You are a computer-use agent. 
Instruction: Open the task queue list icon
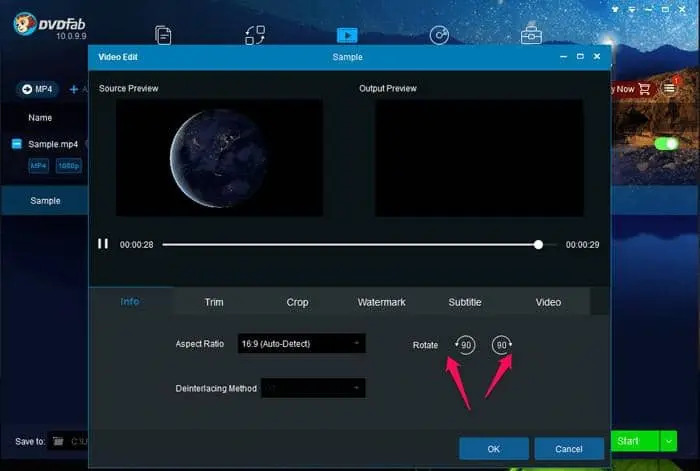click(669, 89)
